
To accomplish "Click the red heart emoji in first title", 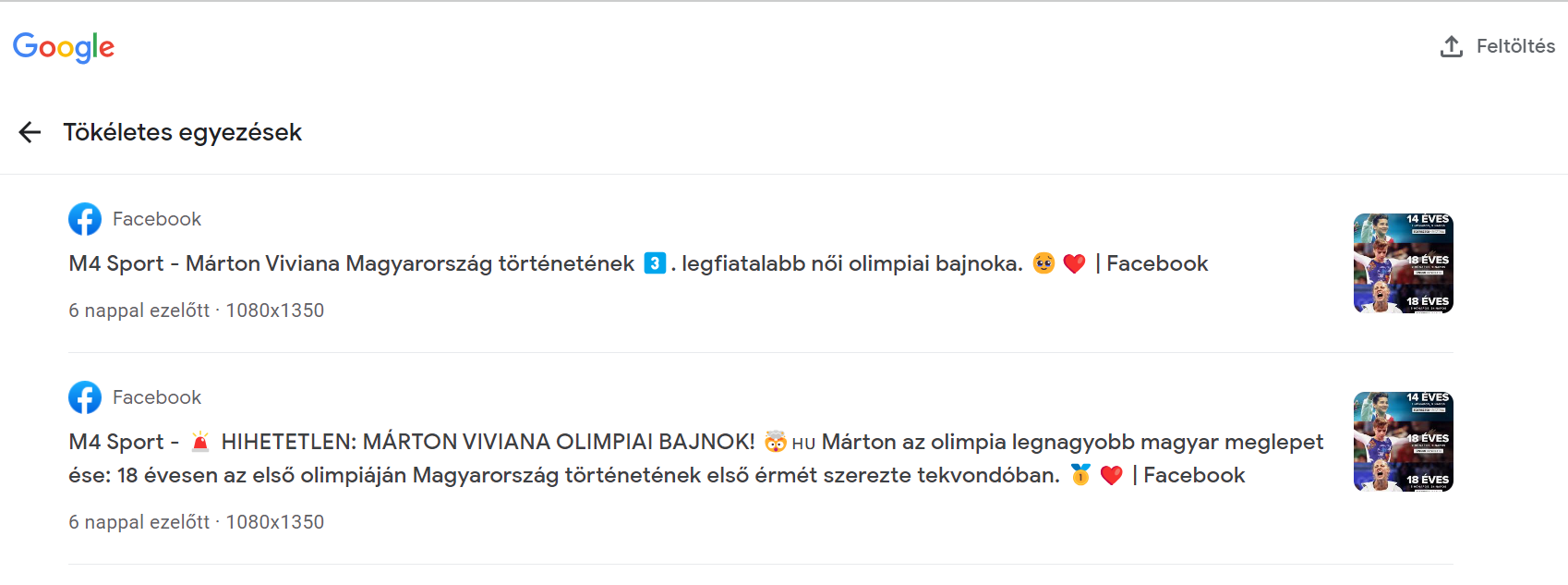I will [1074, 264].
